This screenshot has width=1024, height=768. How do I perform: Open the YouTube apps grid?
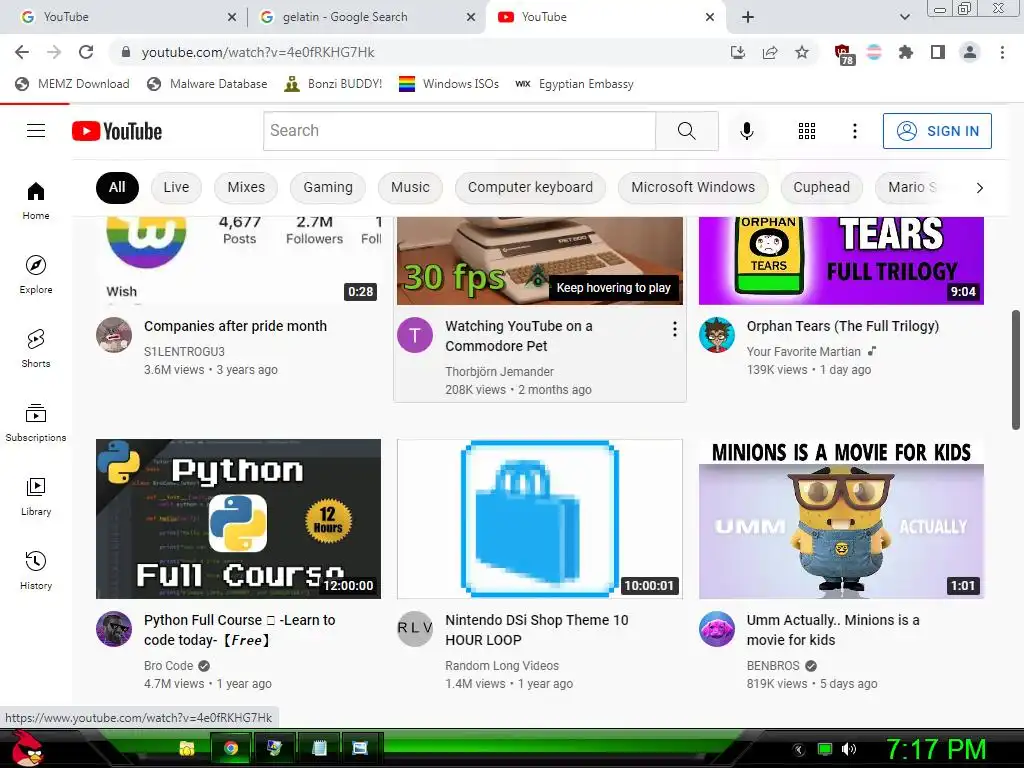(x=807, y=131)
